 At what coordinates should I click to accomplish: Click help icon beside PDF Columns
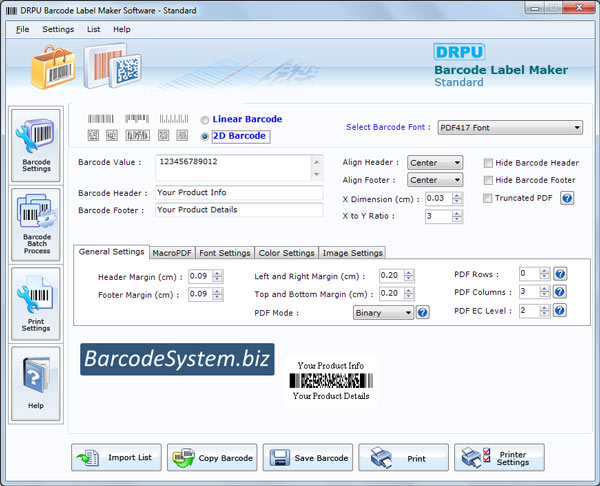pyautogui.click(x=560, y=292)
